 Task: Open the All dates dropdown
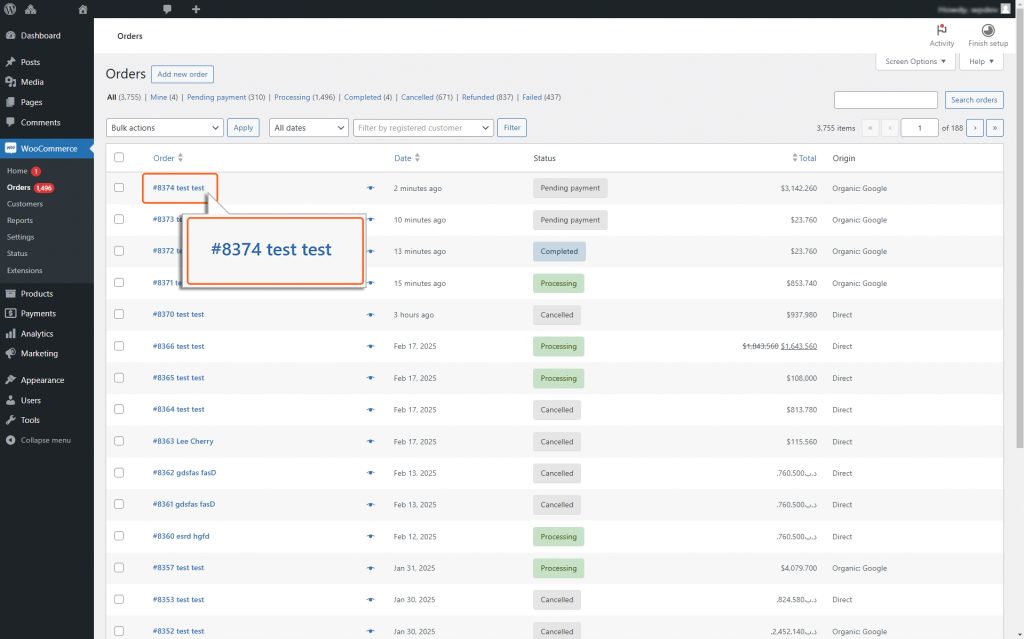tap(309, 128)
